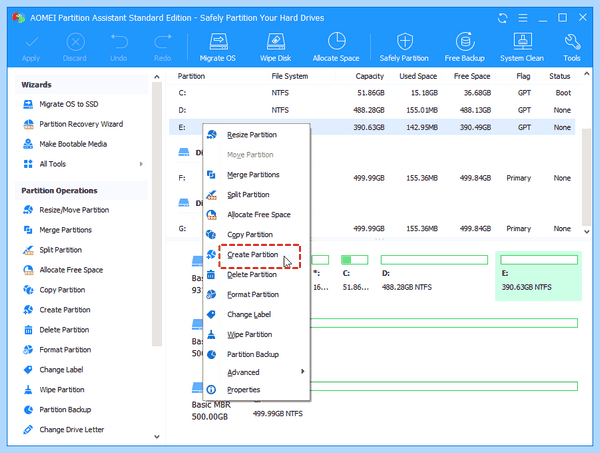The width and height of the screenshot is (600, 453).
Task: Click the Used Space column header
Action: tap(418, 76)
